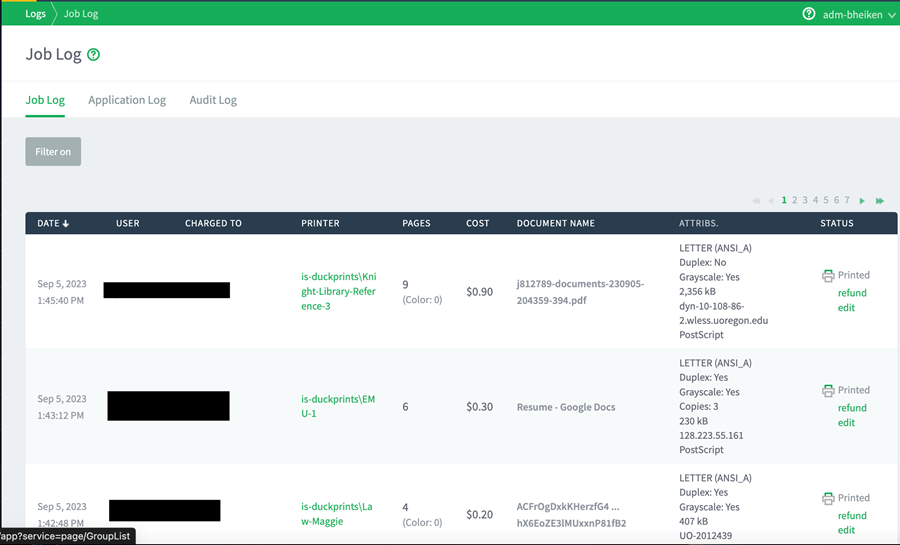The height and width of the screenshot is (545, 900).
Task: Sort by the DATE column header
Action: tap(53, 223)
